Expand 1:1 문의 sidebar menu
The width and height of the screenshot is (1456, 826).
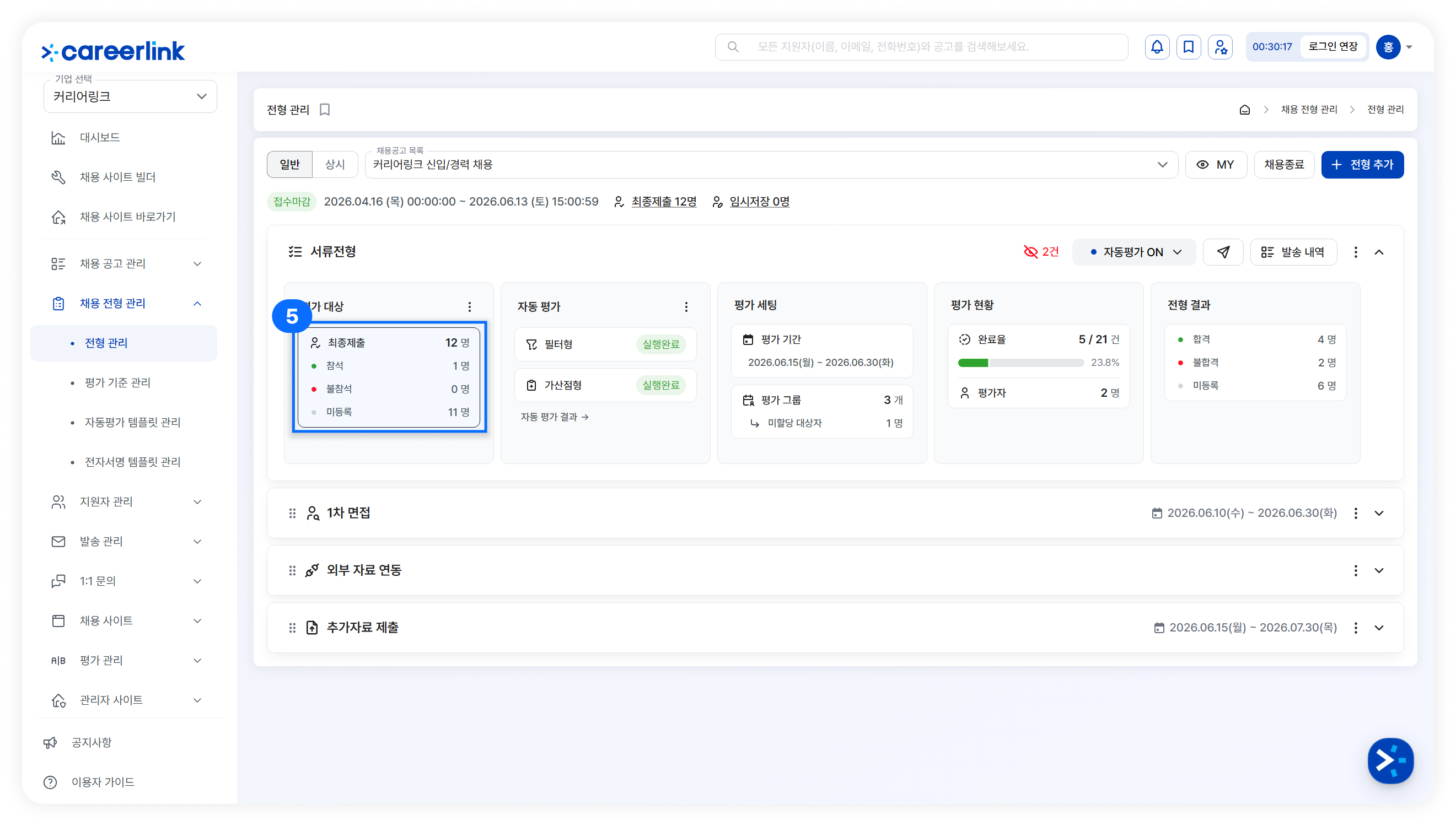point(125,581)
